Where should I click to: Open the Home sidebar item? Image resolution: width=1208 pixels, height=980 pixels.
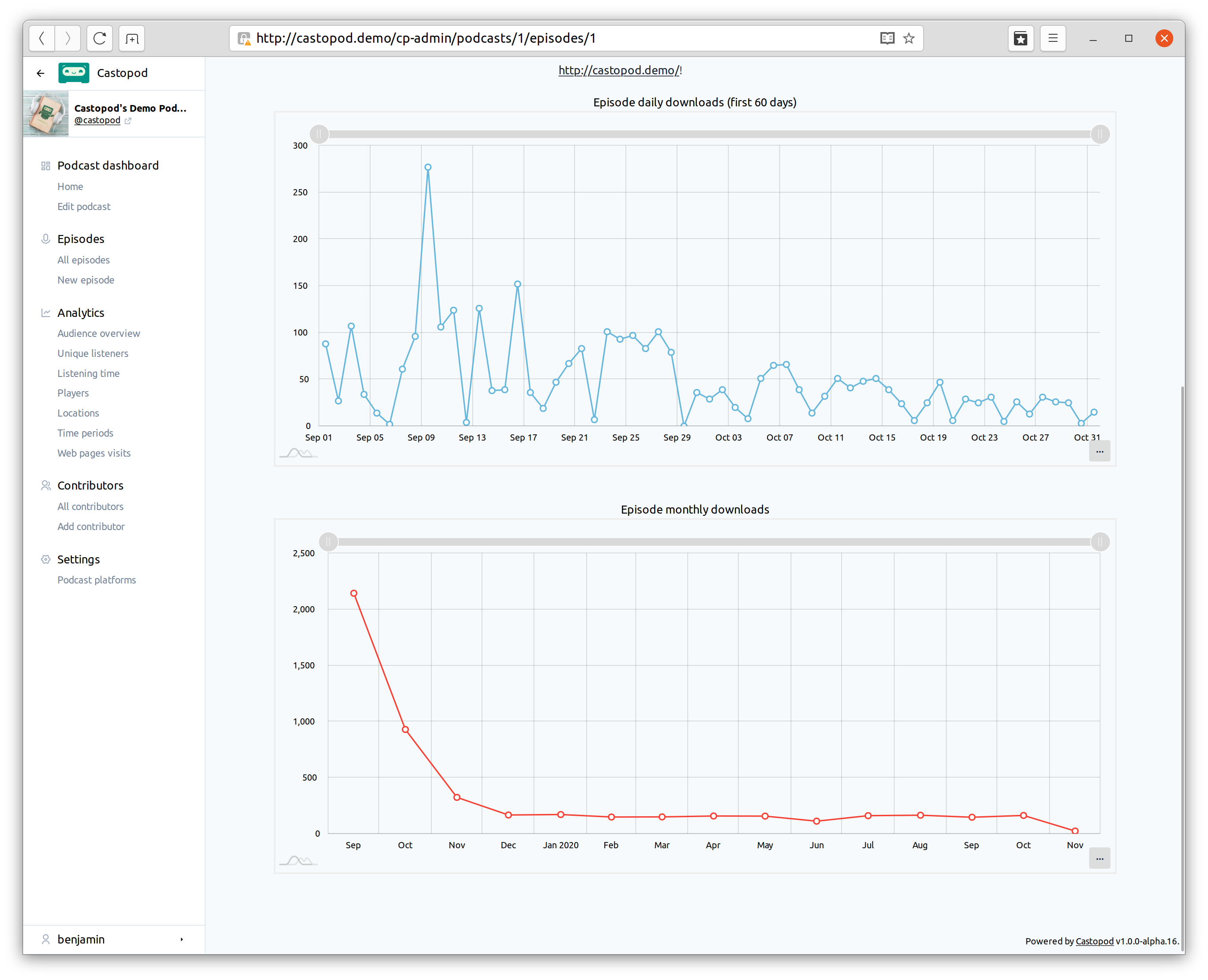tap(70, 187)
